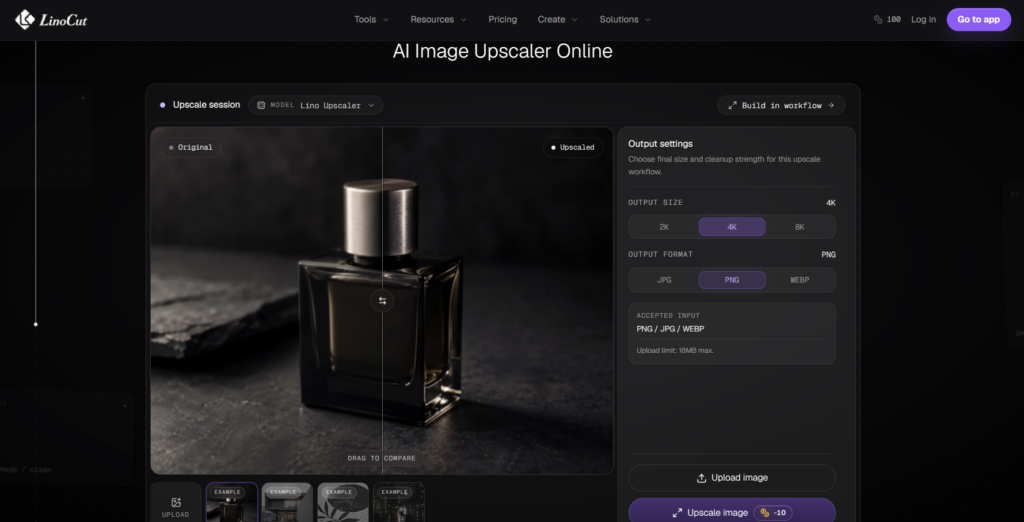This screenshot has height=522, width=1024.
Task: Open the Pricing page
Action: click(x=502, y=20)
